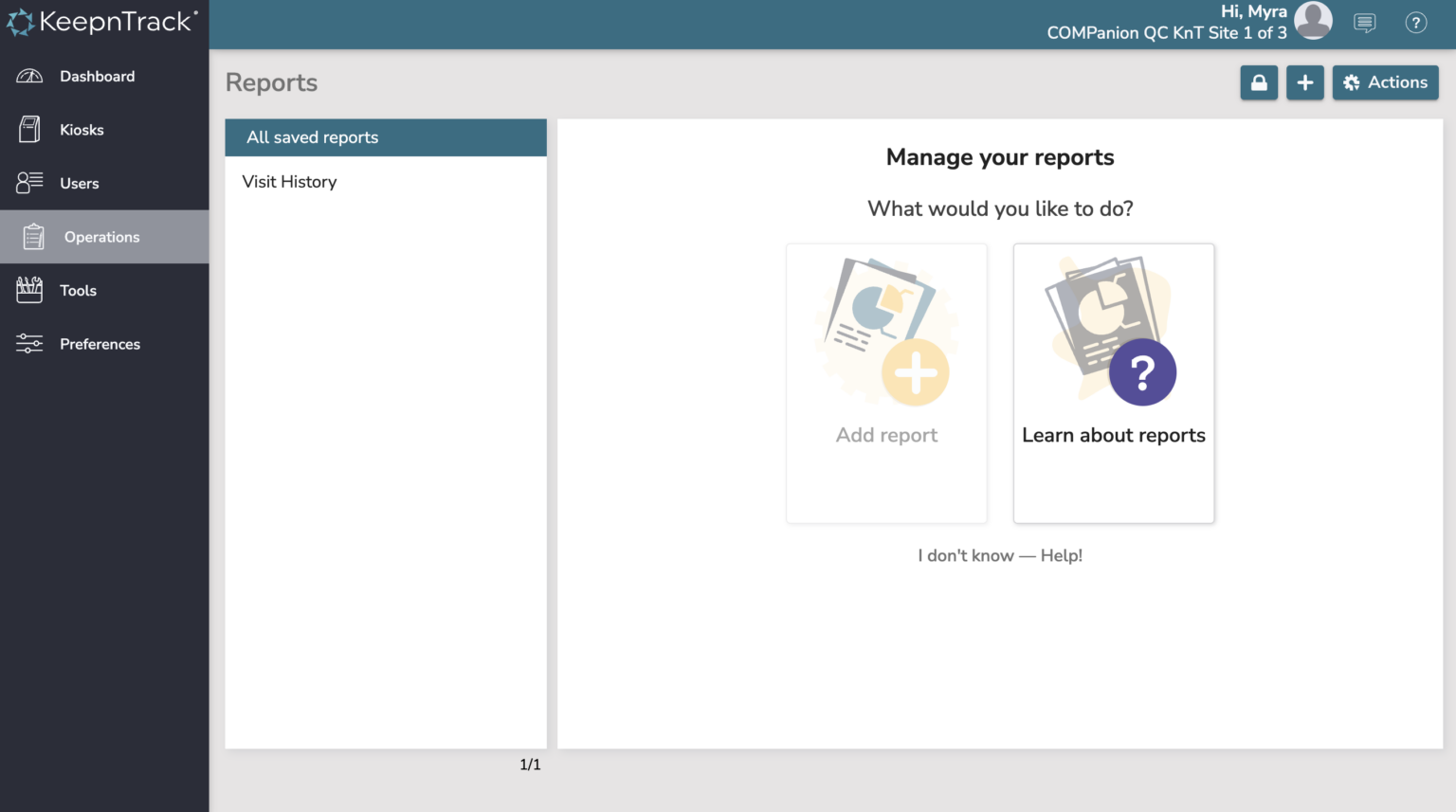
Task: Open the messages bubble icon in the header
Action: click(x=1365, y=22)
